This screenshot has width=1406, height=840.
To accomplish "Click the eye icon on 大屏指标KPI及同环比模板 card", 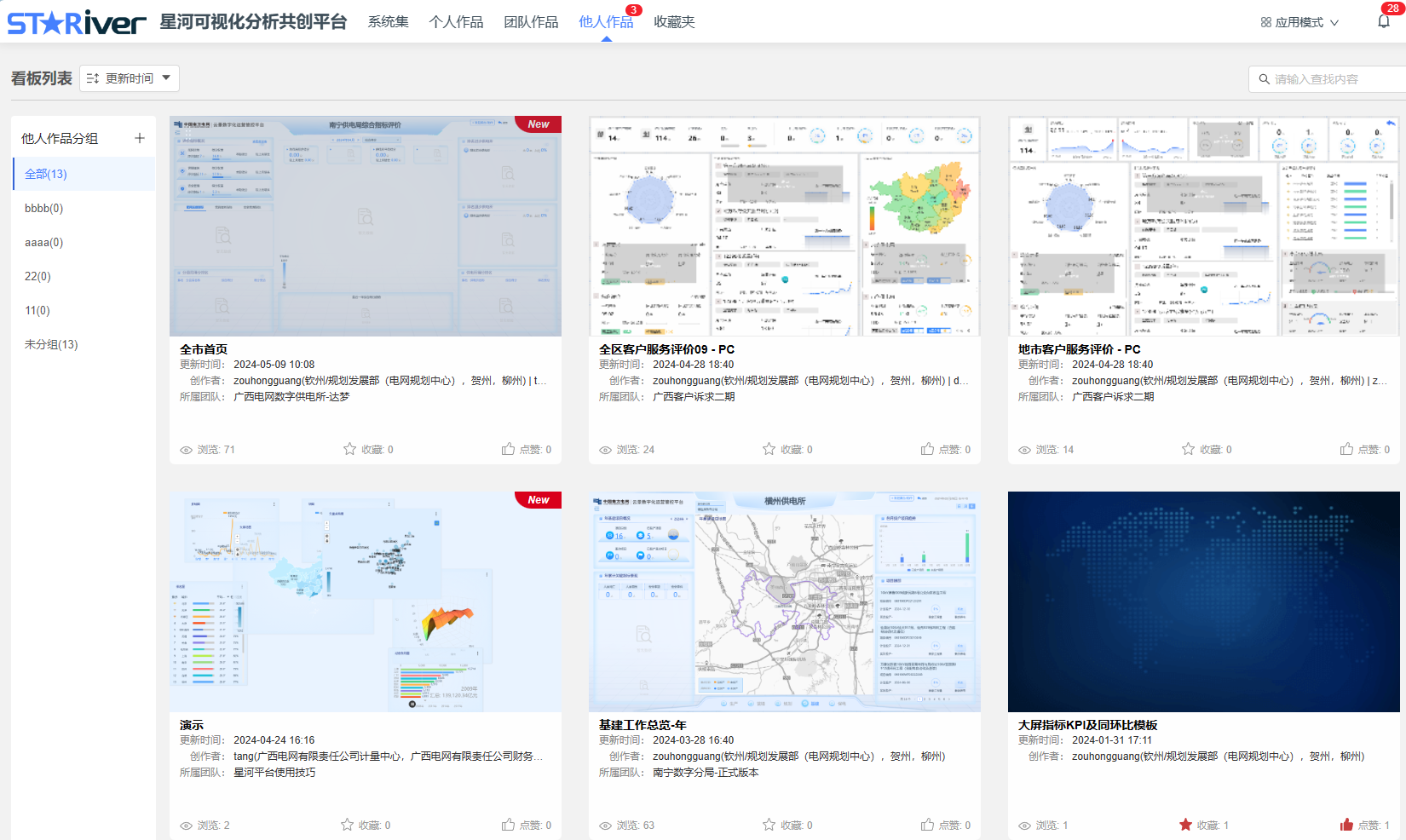I will [x=1024, y=826].
